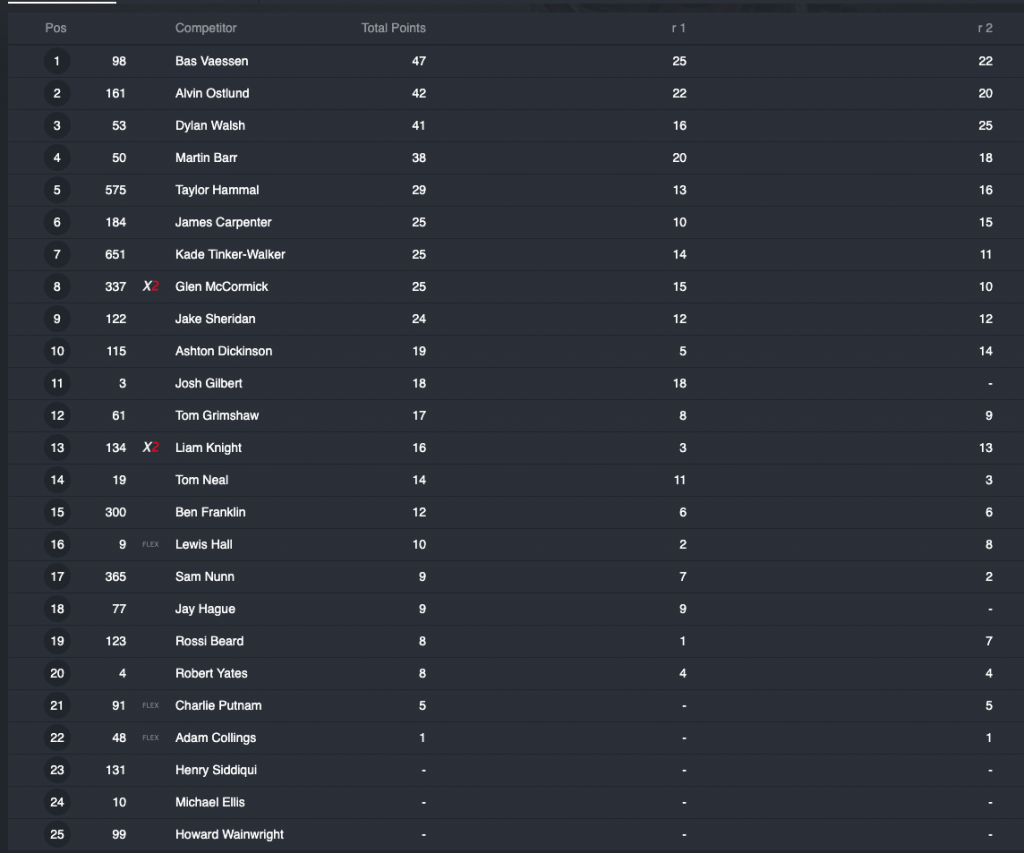Select competitor Alvin Ostlund
This screenshot has width=1024, height=853.
point(212,94)
